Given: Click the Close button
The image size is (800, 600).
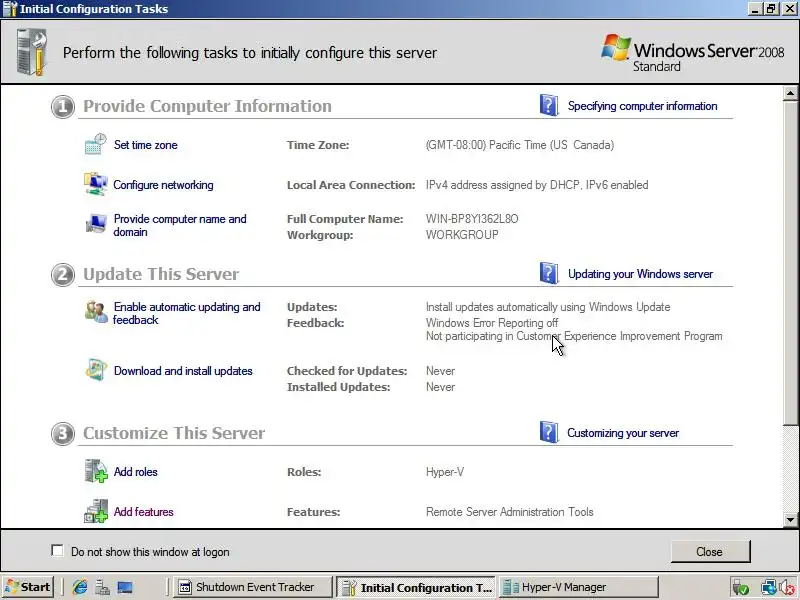Looking at the screenshot, I should (710, 552).
